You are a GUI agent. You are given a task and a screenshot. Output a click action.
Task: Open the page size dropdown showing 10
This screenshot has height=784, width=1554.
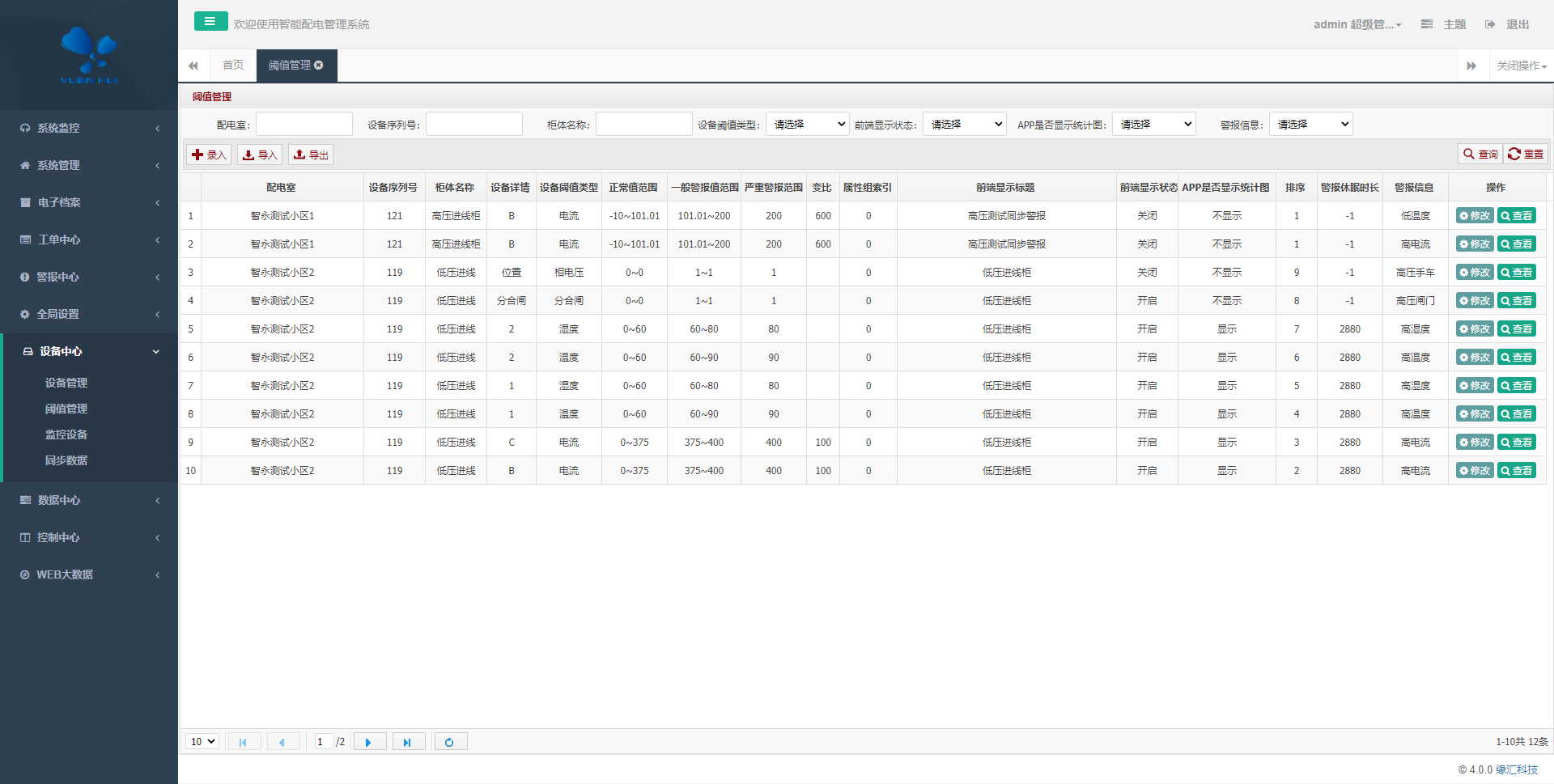tap(202, 742)
